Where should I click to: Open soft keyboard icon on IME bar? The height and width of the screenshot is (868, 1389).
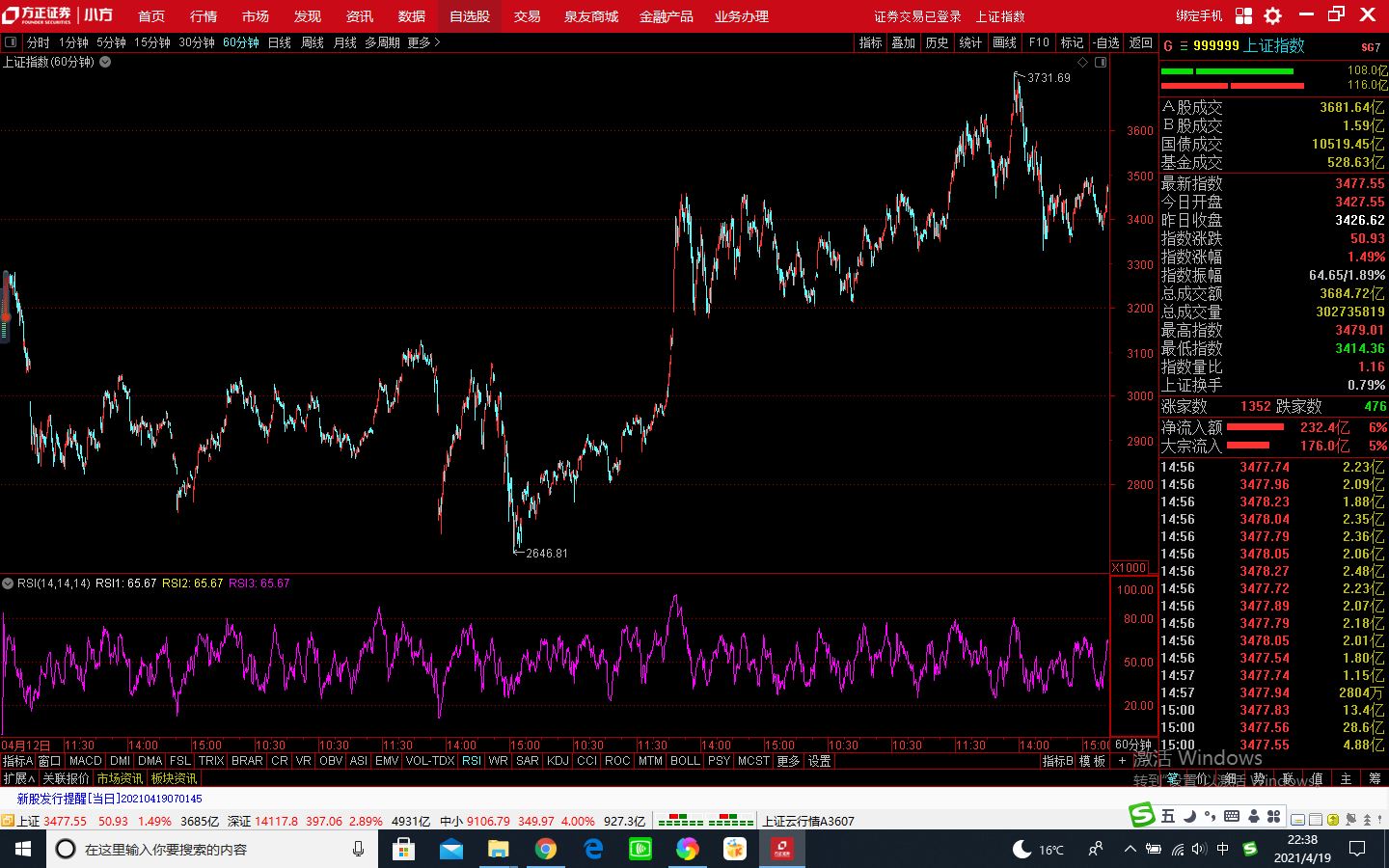pos(1232,816)
